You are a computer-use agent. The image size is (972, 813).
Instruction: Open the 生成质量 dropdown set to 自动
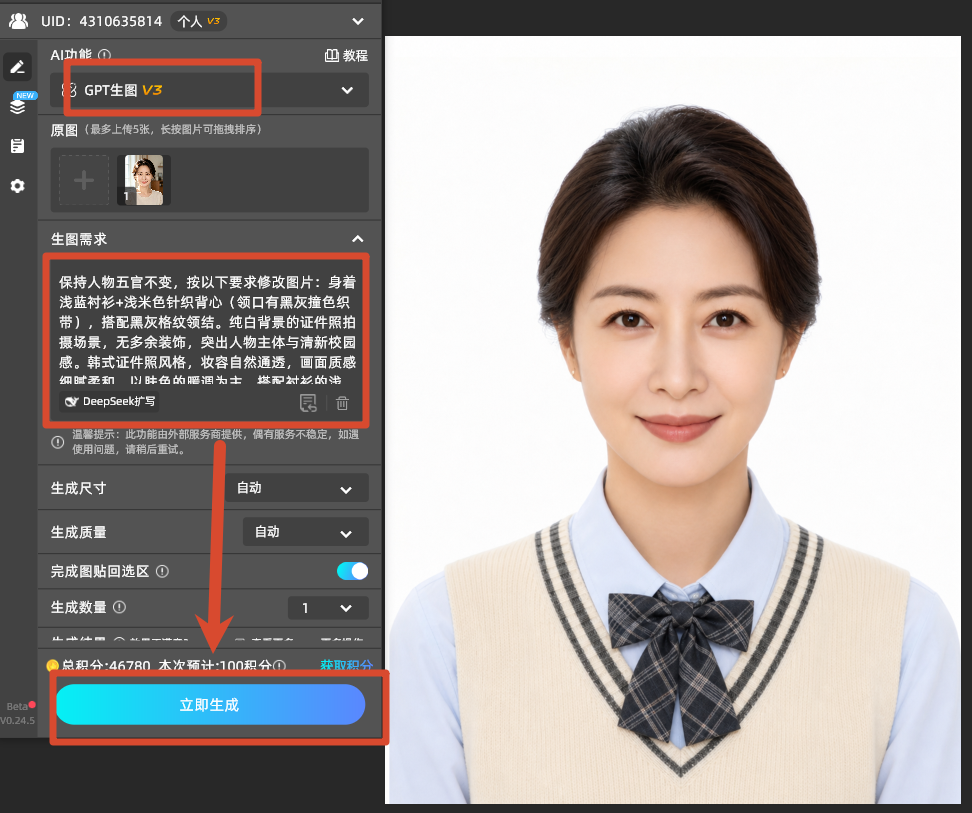point(306,532)
